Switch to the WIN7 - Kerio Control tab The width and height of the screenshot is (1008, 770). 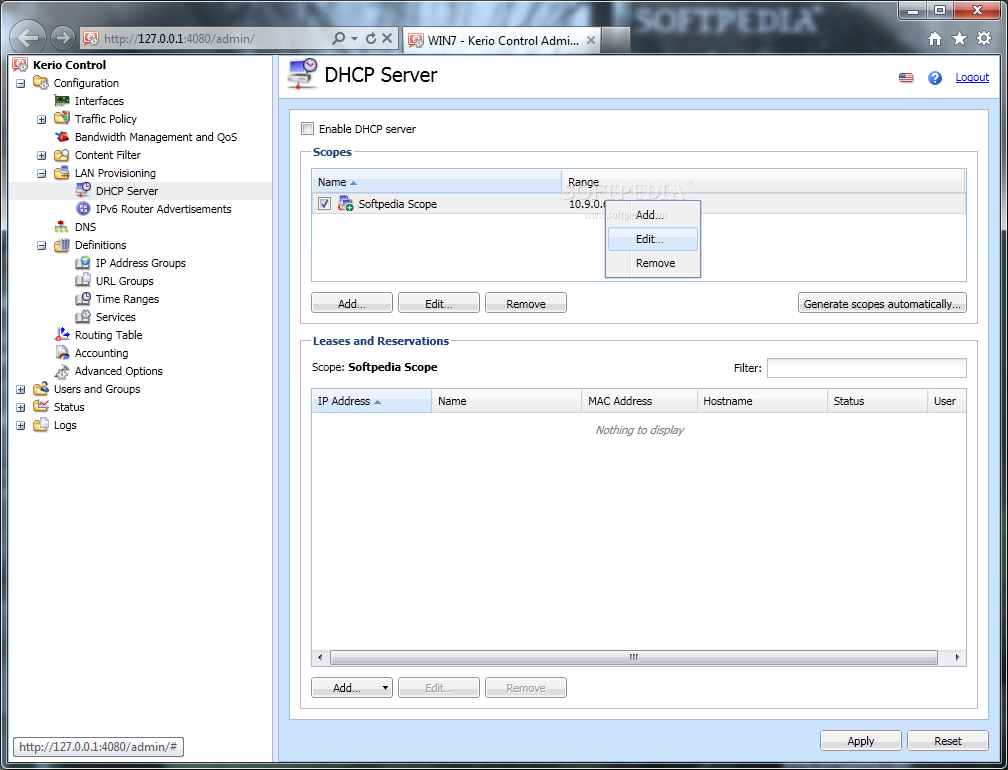tap(501, 40)
